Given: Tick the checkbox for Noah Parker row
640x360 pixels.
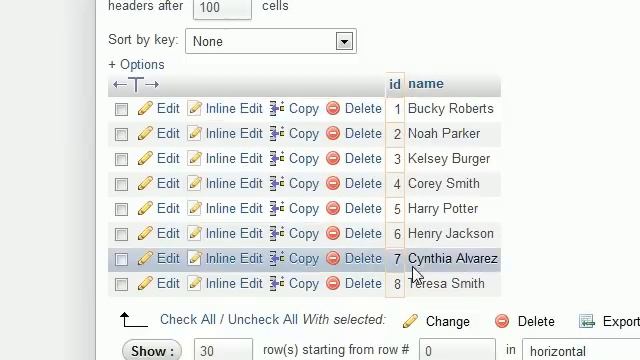Looking at the screenshot, I should click(121, 134).
